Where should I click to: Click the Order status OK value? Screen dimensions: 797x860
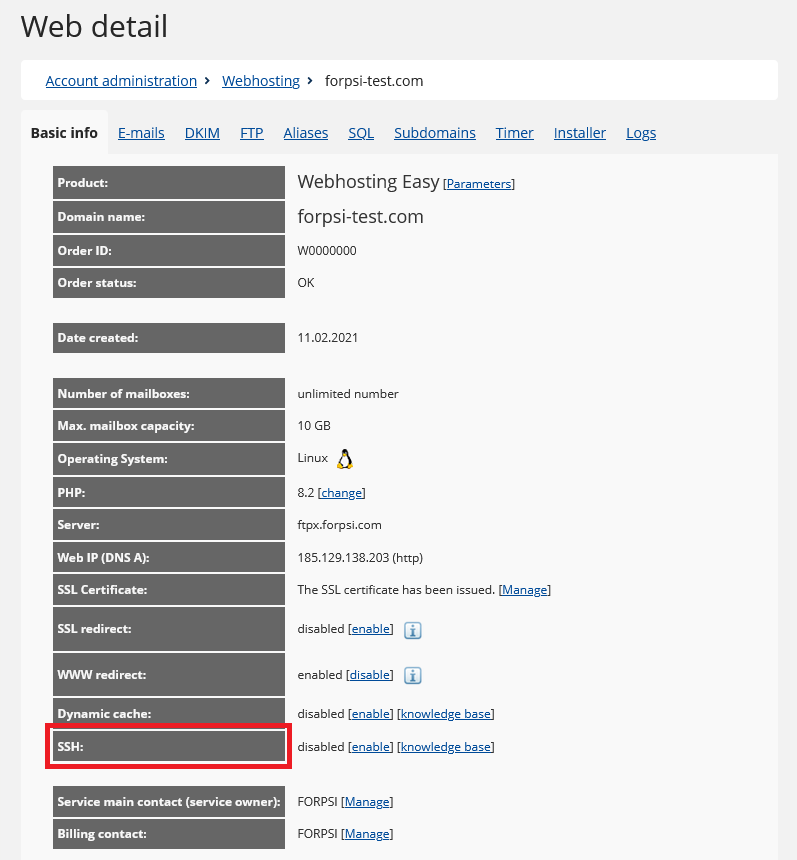click(306, 282)
